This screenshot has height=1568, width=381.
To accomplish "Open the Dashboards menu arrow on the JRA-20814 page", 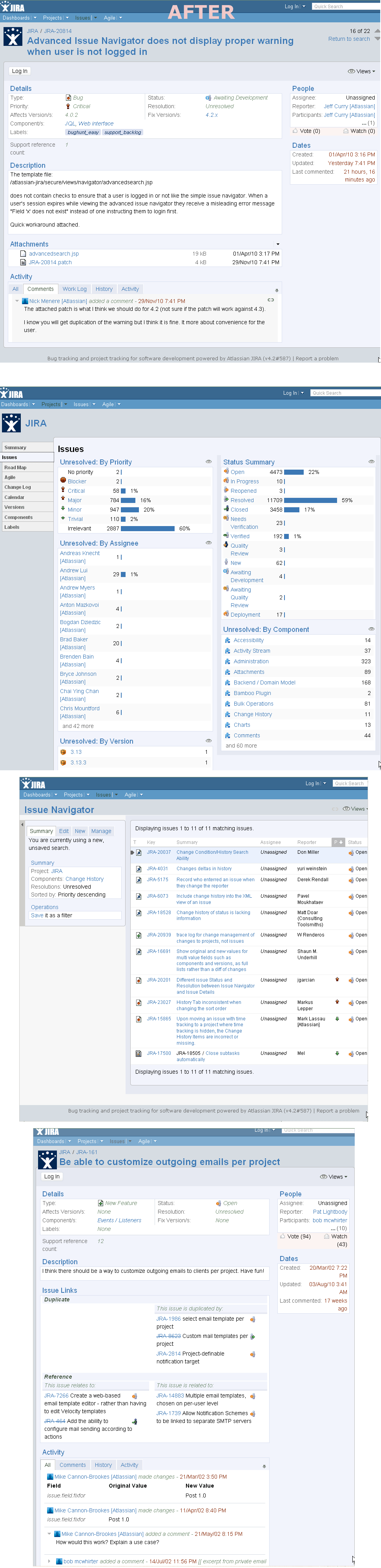I will [x=35, y=18].
